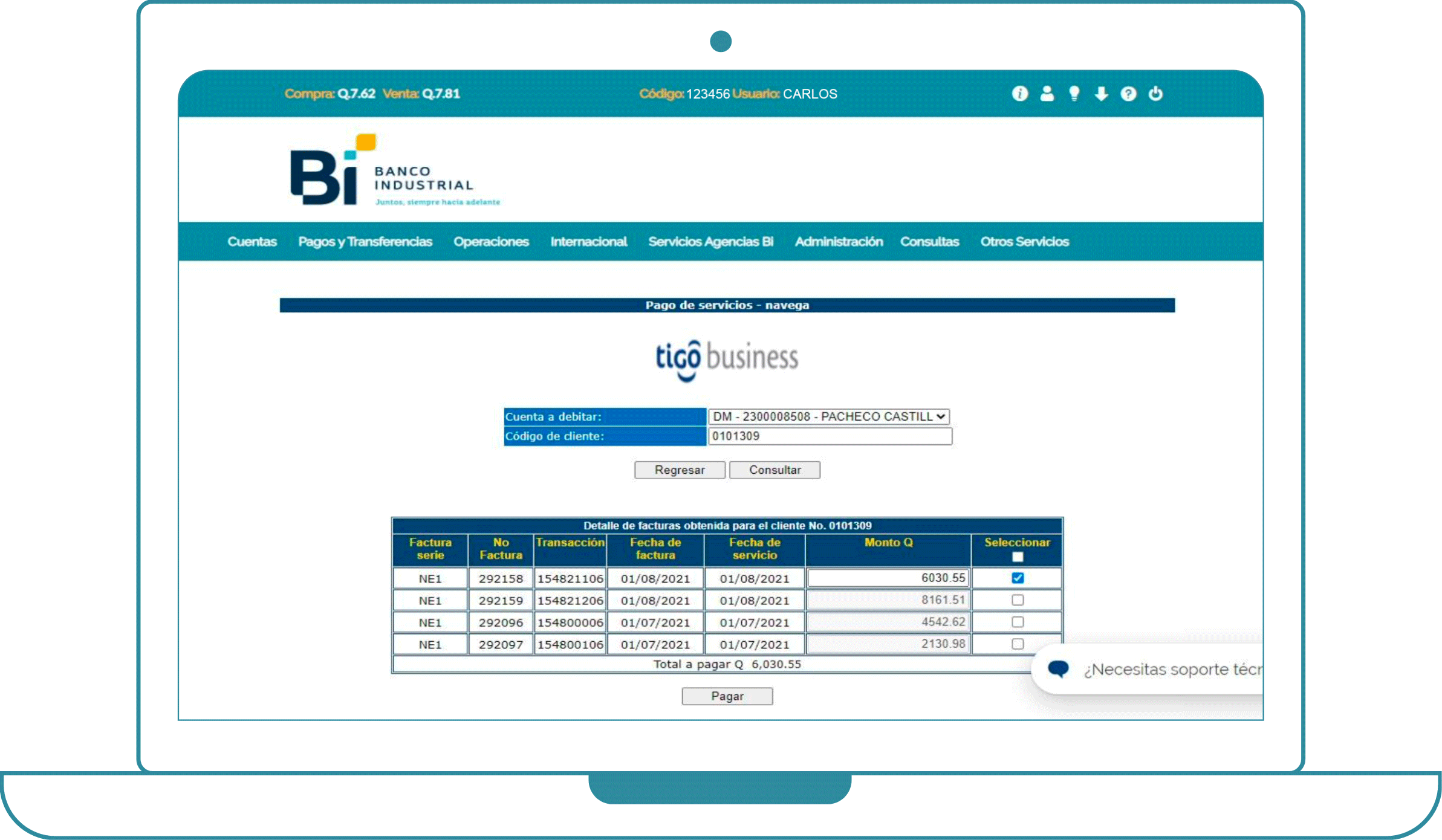Image resolution: width=1442 pixels, height=840 pixels.
Task: Click the download arrow icon
Action: 1101,94
